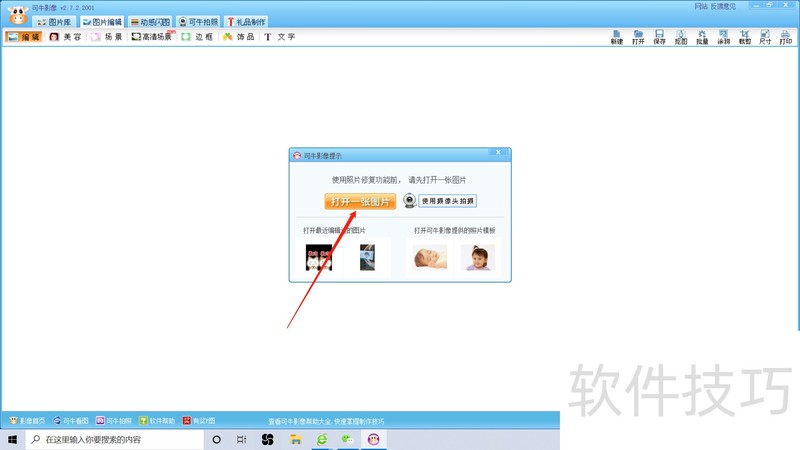Click the 可牛看图 bottom link
This screenshot has width=800, height=450.
click(x=71, y=421)
